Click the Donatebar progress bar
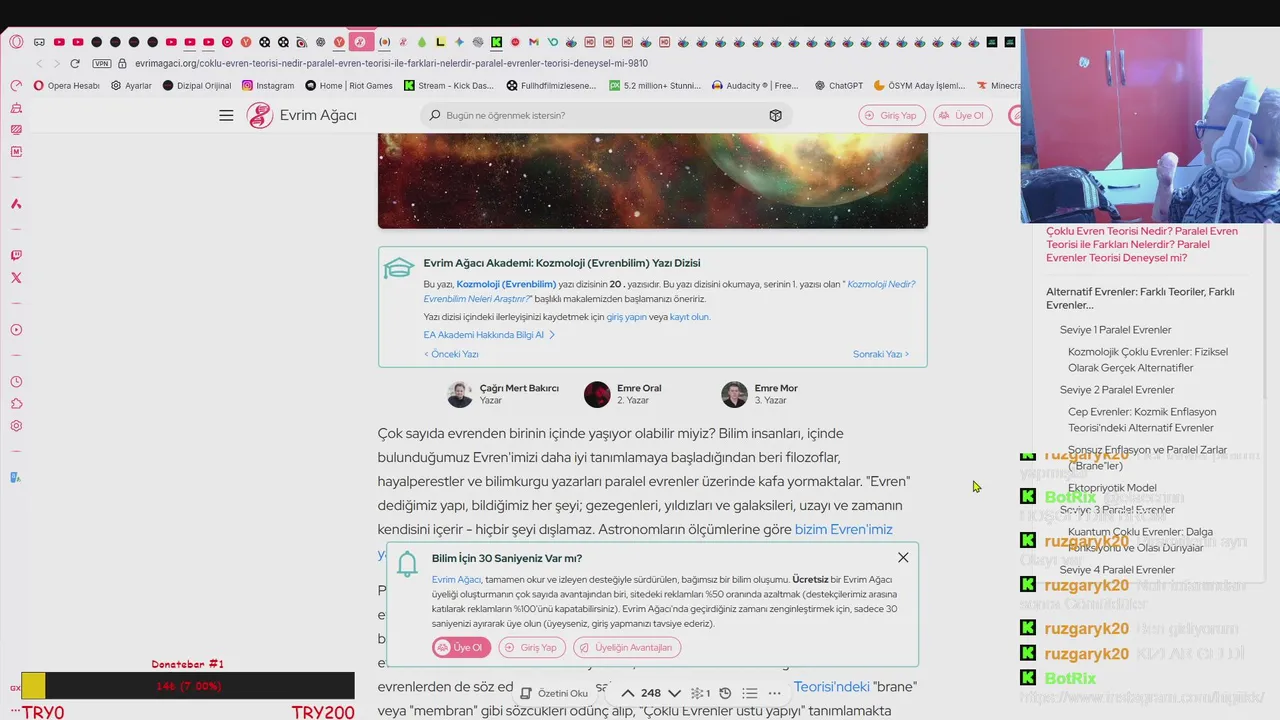 188,686
